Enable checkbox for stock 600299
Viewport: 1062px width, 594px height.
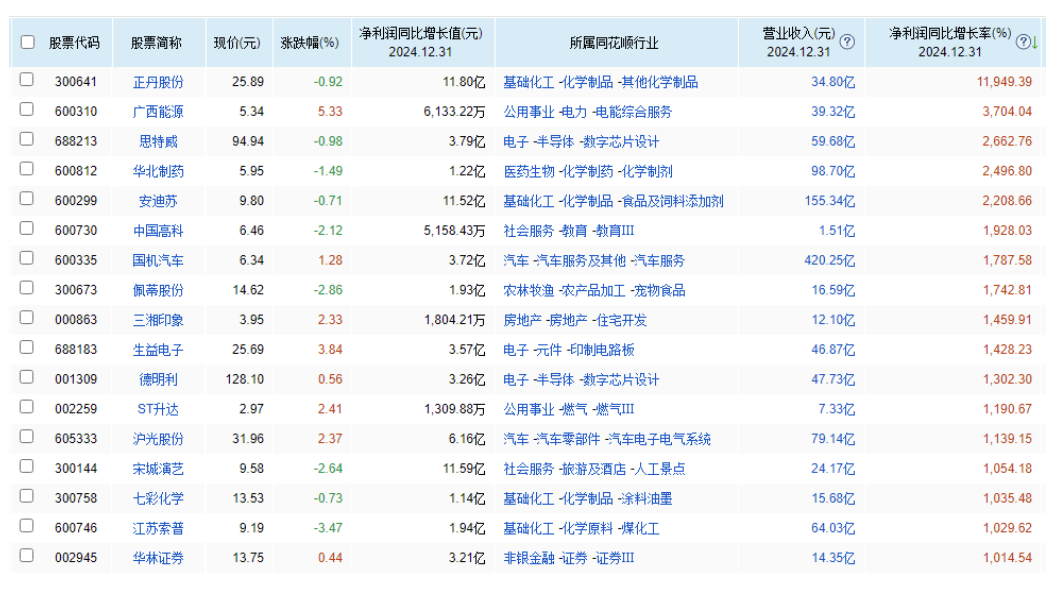26,198
